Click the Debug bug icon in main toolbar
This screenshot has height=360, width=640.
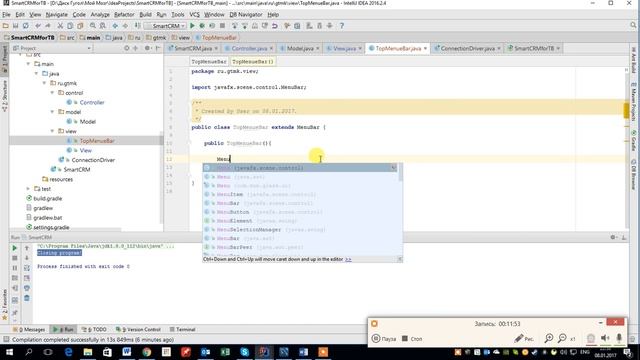202,26
